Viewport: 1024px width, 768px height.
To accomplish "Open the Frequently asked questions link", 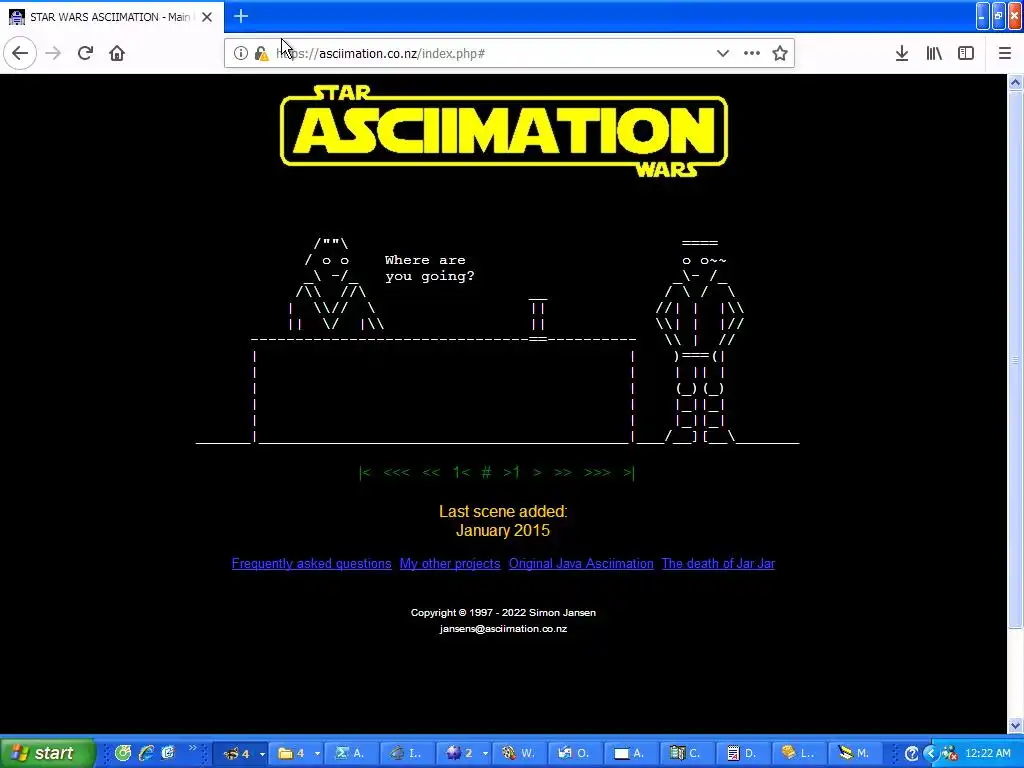I will coord(312,564).
